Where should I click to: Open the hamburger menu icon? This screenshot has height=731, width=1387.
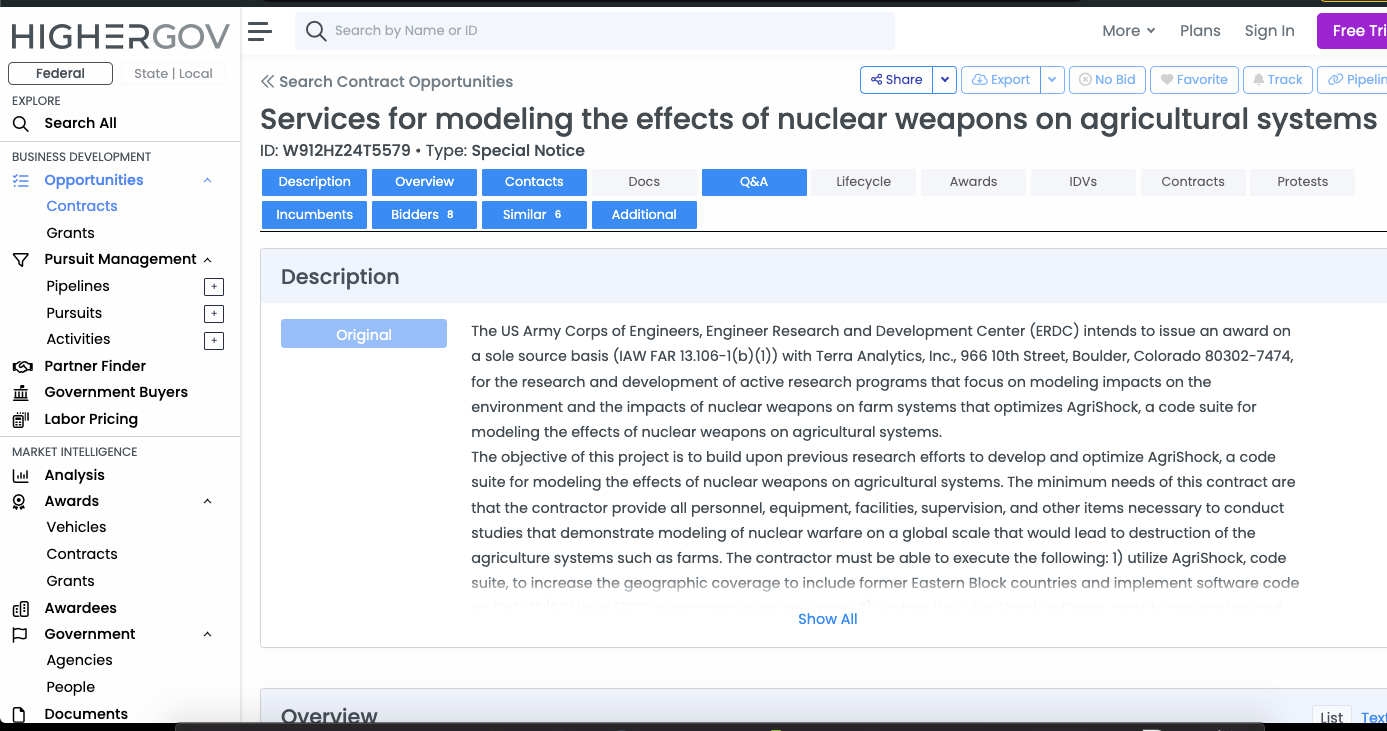(260, 31)
